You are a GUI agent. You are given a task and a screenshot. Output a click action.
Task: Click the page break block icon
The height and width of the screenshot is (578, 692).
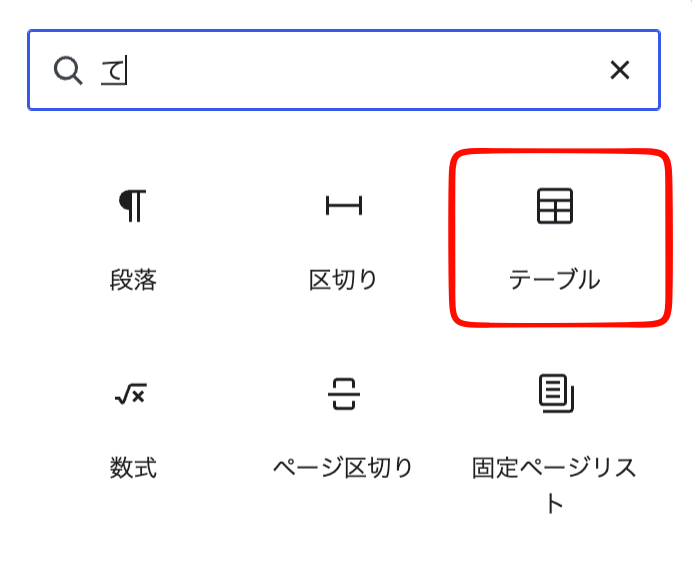(344, 394)
